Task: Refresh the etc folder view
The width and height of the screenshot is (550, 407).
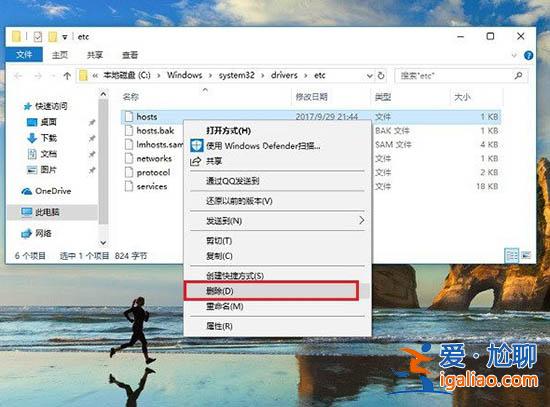Action: click(381, 75)
